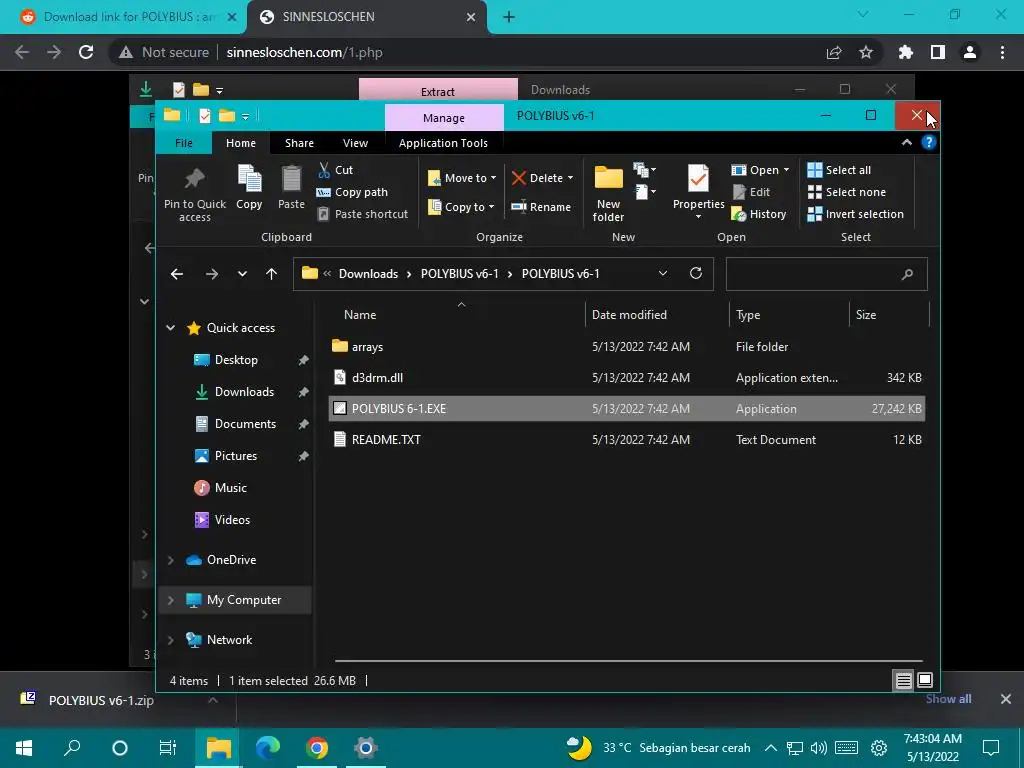This screenshot has height=768, width=1024.
Task: Select the arrays folder
Action: (x=627, y=347)
